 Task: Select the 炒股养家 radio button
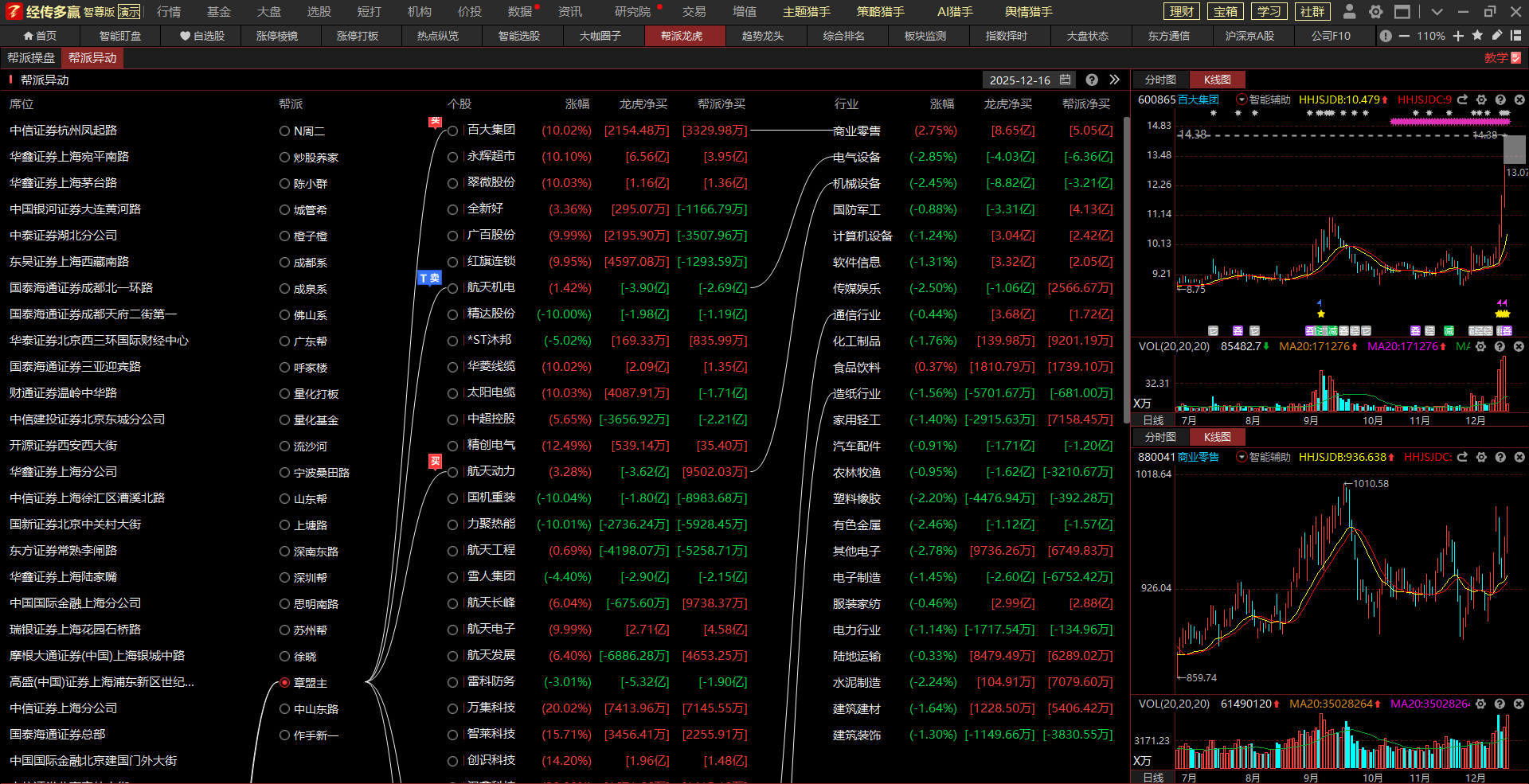[284, 158]
